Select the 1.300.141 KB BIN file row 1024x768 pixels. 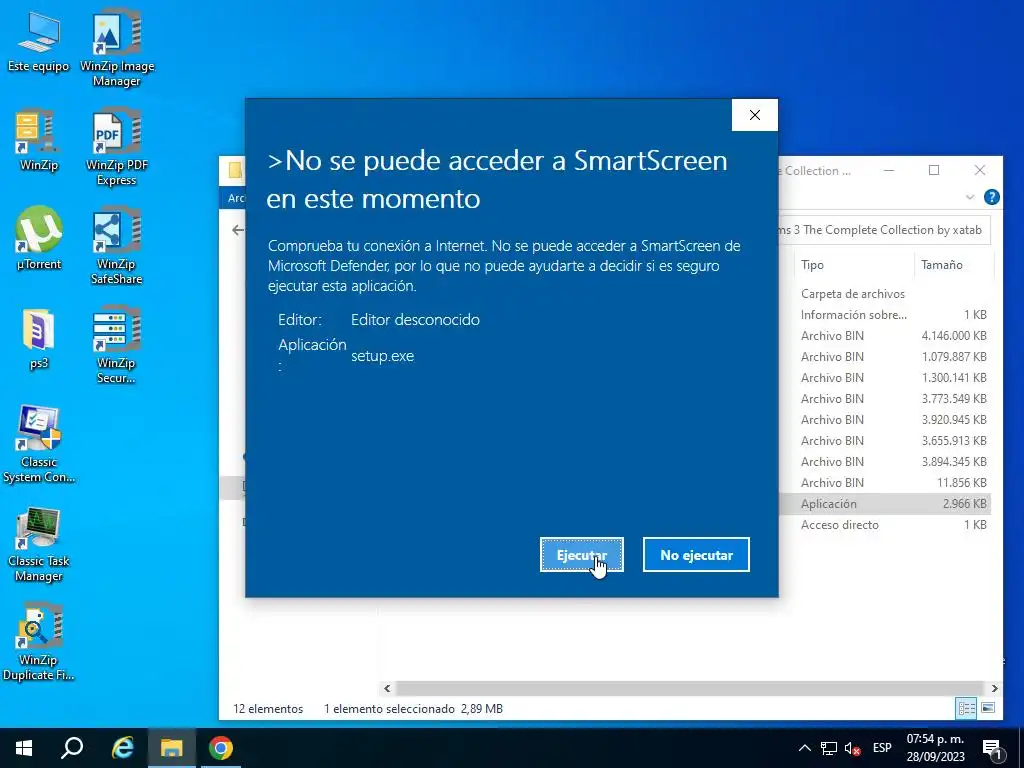point(886,377)
